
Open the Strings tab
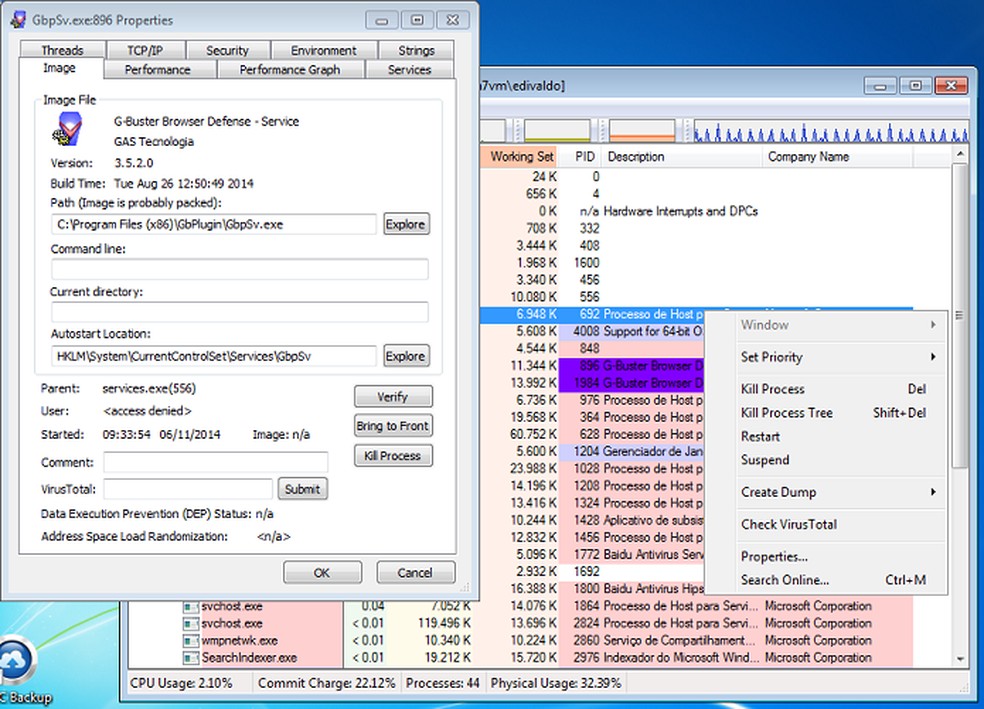[415, 49]
